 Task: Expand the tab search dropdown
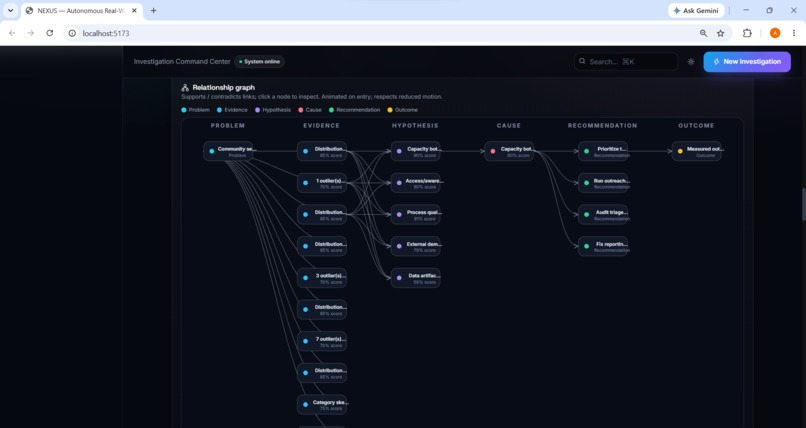point(10,10)
